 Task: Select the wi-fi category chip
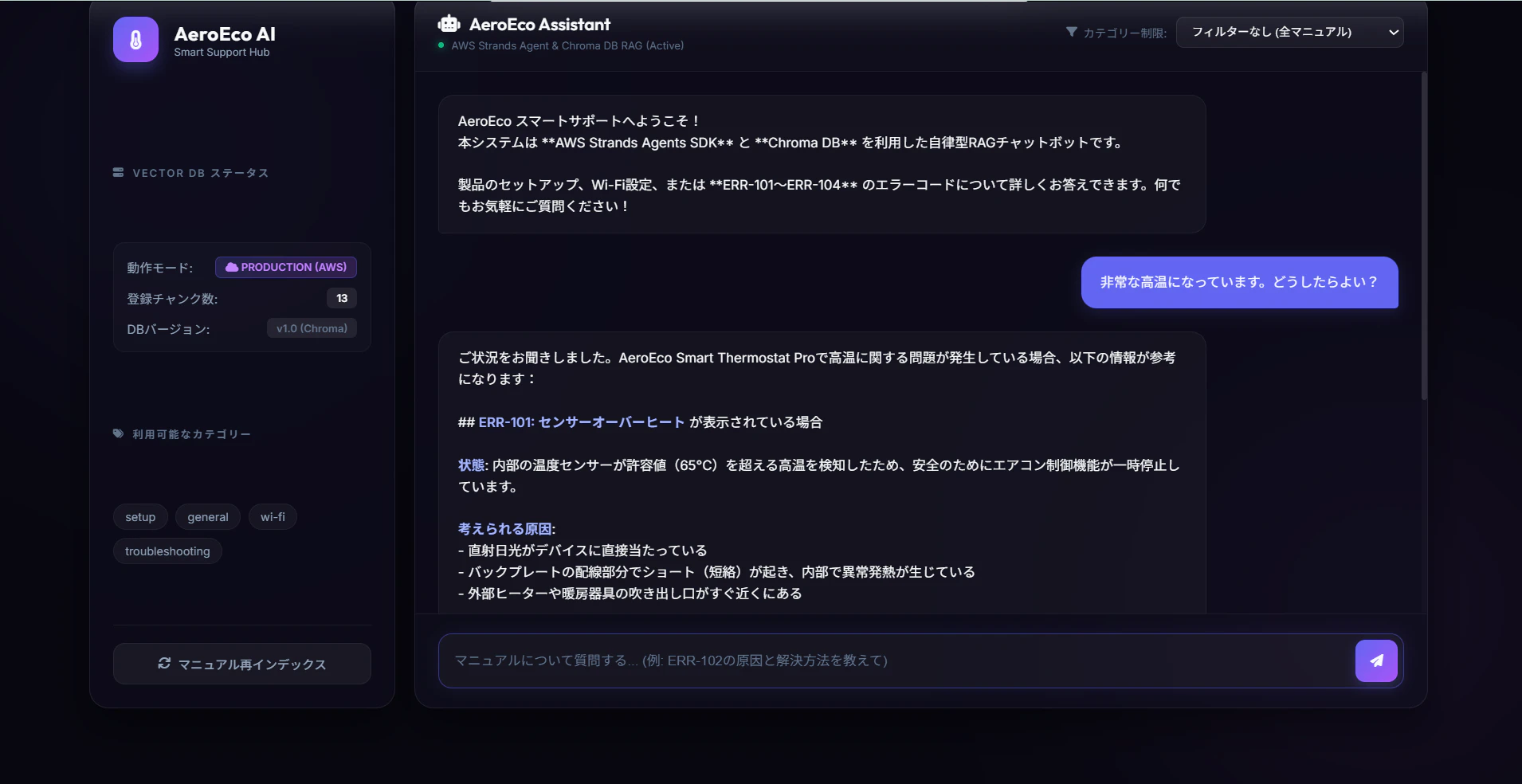point(273,517)
